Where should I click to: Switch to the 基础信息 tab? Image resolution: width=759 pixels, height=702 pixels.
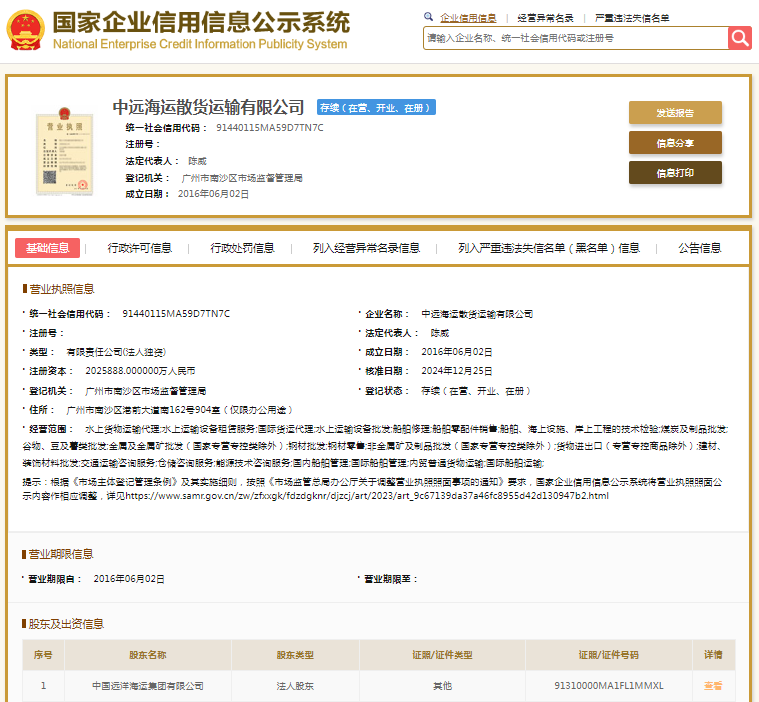coord(48,248)
